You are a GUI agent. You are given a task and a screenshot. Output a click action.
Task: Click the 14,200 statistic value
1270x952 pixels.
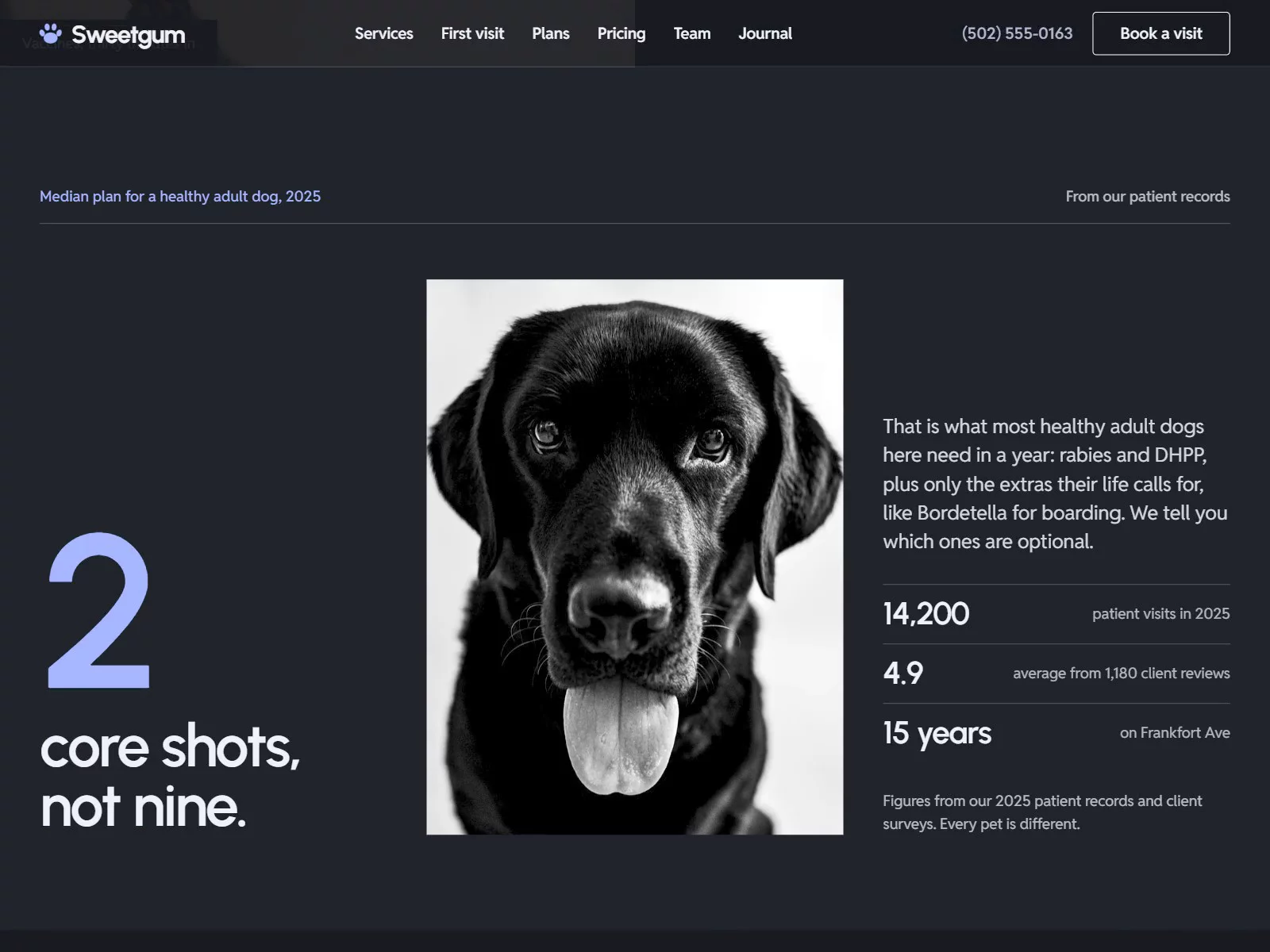pos(926,613)
